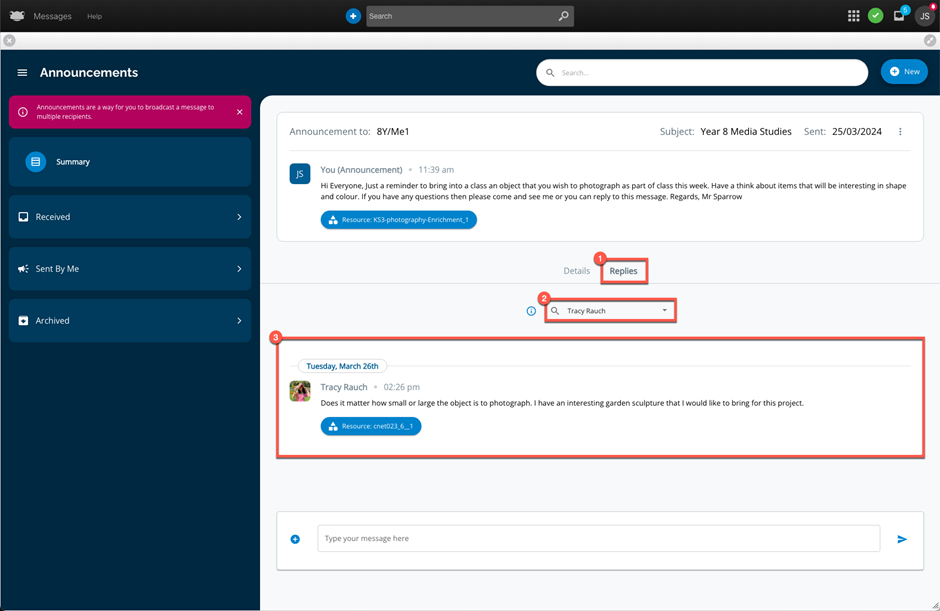
Task: Click the magnifier icon in top search bar
Action: coord(564,16)
